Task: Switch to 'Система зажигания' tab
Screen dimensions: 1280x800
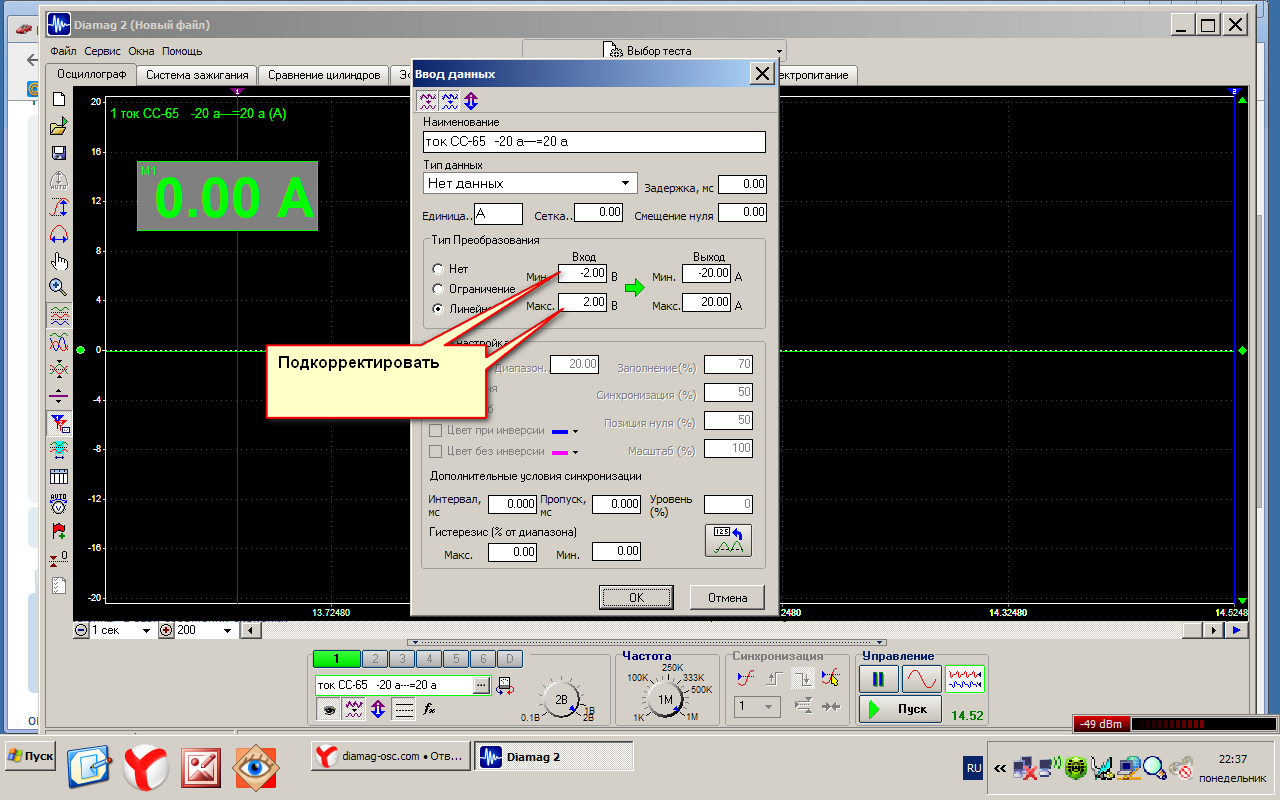Action: point(197,75)
